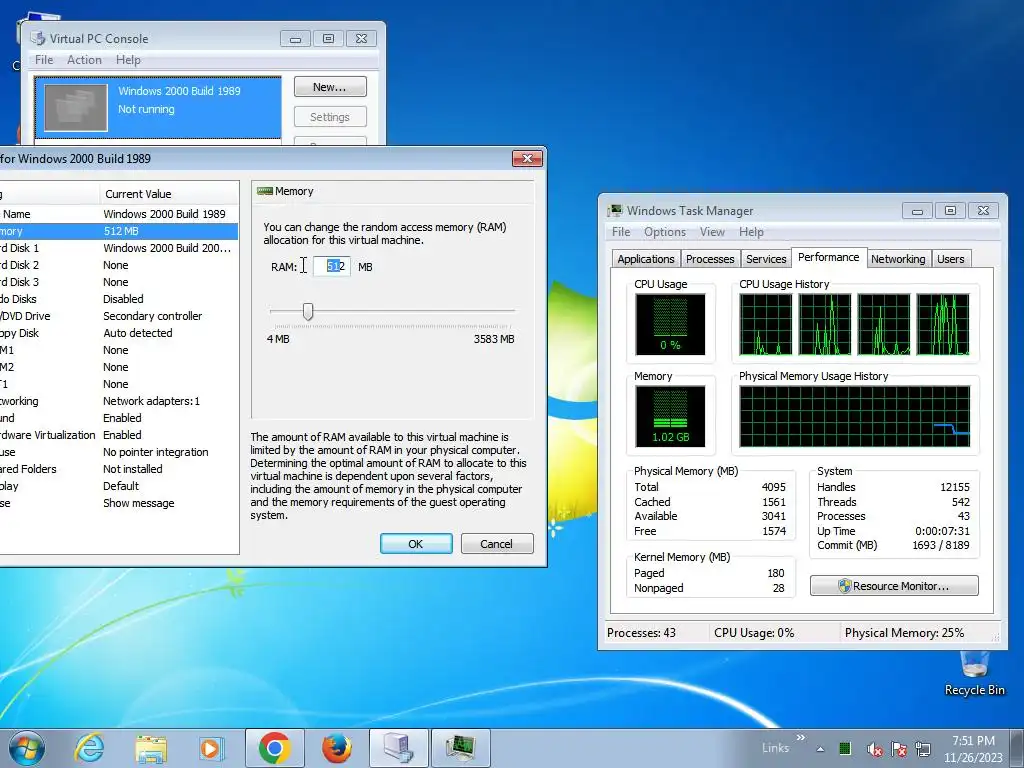Open View menu in Task Manager
Screen dimensions: 1024x768
pyautogui.click(x=712, y=232)
